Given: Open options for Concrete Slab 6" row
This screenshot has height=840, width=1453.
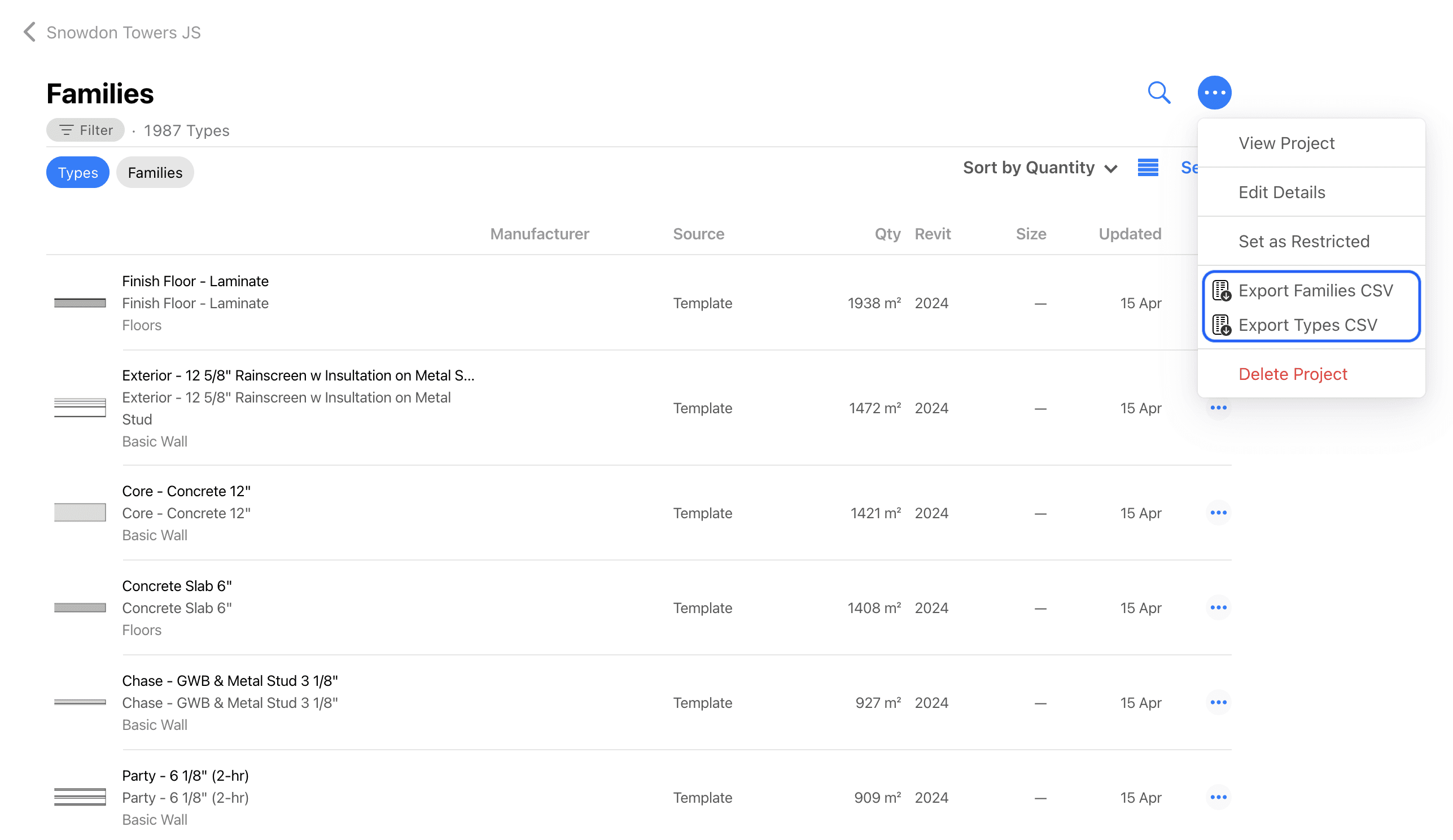Looking at the screenshot, I should [x=1218, y=607].
